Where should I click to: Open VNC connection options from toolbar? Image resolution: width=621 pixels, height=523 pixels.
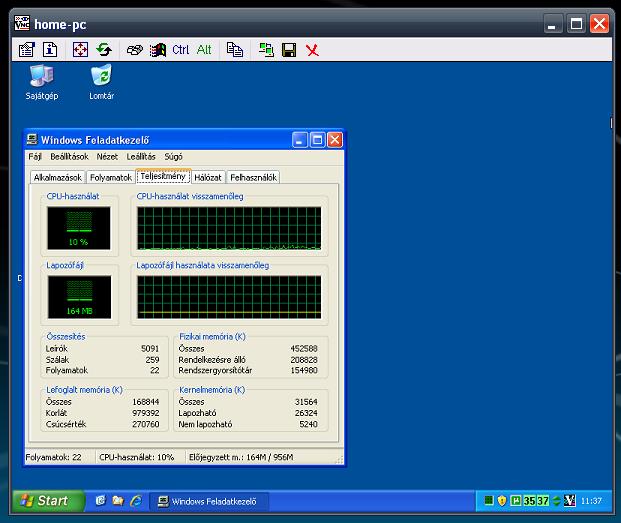pyautogui.click(x=27, y=50)
